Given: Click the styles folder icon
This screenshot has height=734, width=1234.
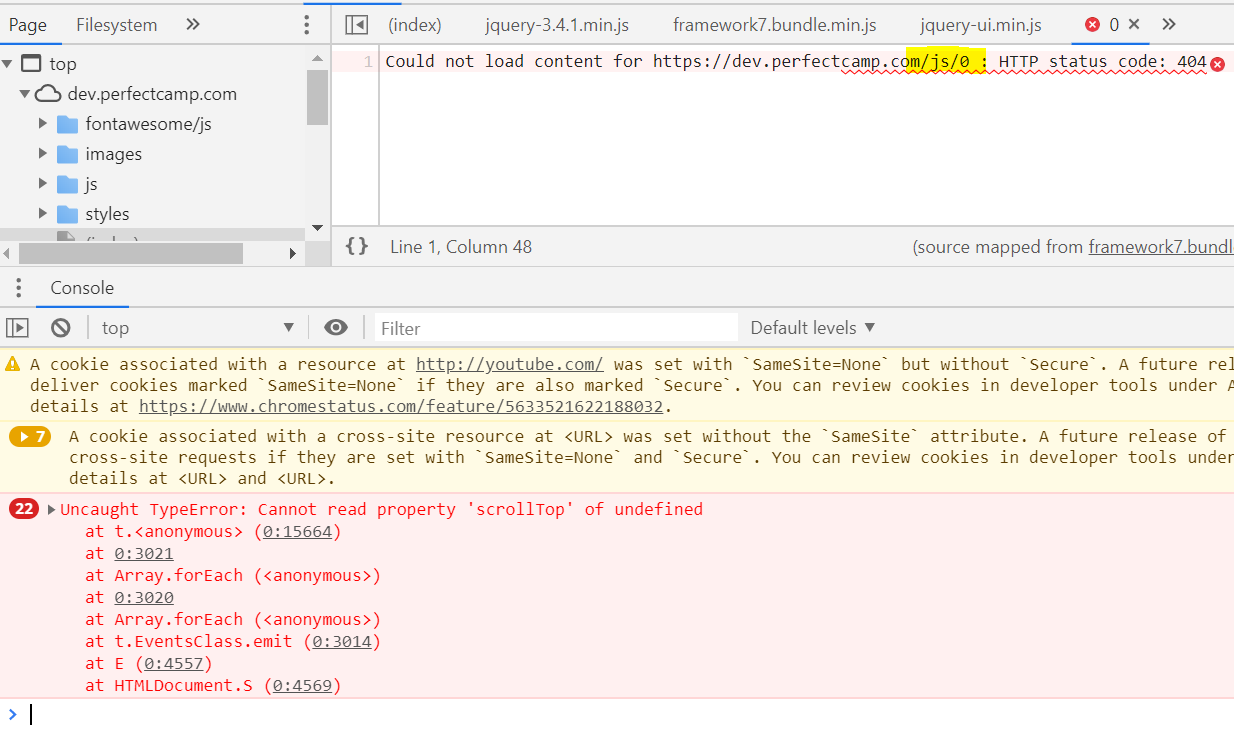Looking at the screenshot, I should [67, 214].
